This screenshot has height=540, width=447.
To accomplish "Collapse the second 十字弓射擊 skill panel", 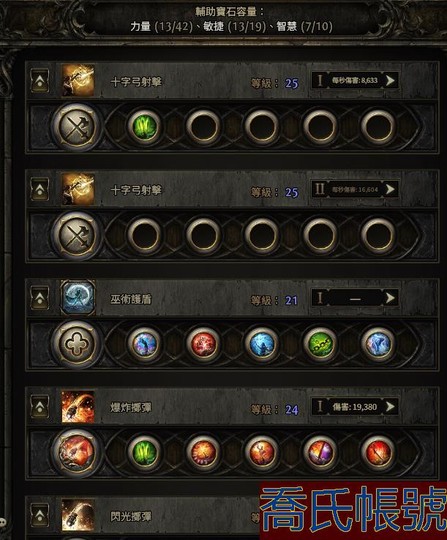I will (x=40, y=189).
